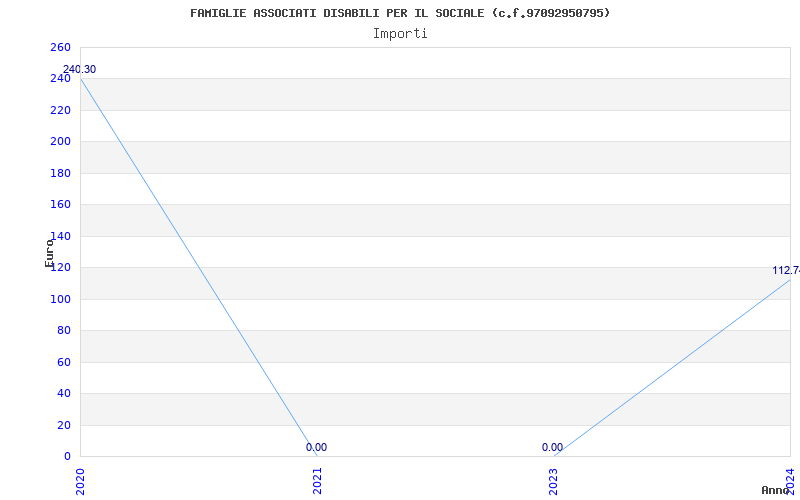Click the 240.30 data point label
The height and width of the screenshot is (500, 800).
pos(79,69)
